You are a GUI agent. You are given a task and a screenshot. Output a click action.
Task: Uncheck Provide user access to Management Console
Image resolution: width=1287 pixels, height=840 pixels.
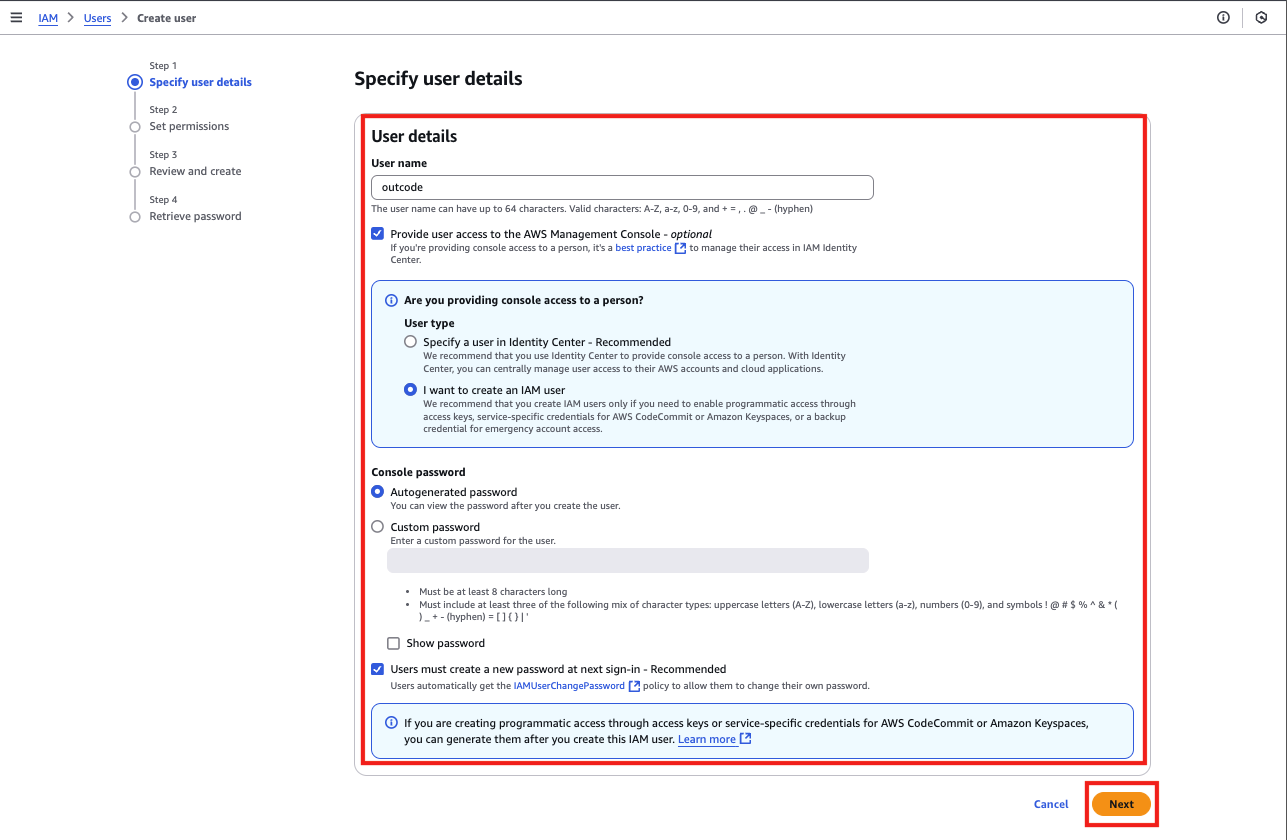(x=377, y=234)
